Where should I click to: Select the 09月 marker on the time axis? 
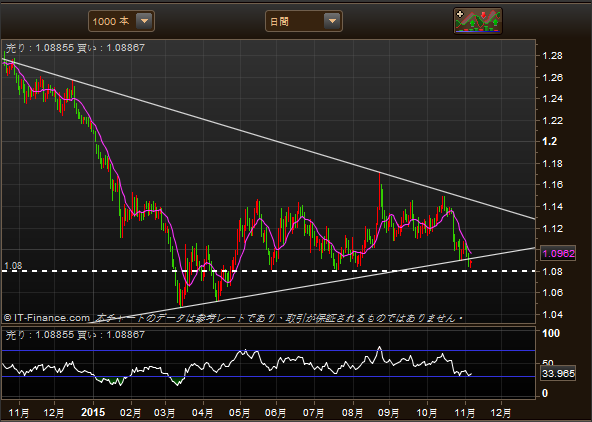tap(389, 413)
